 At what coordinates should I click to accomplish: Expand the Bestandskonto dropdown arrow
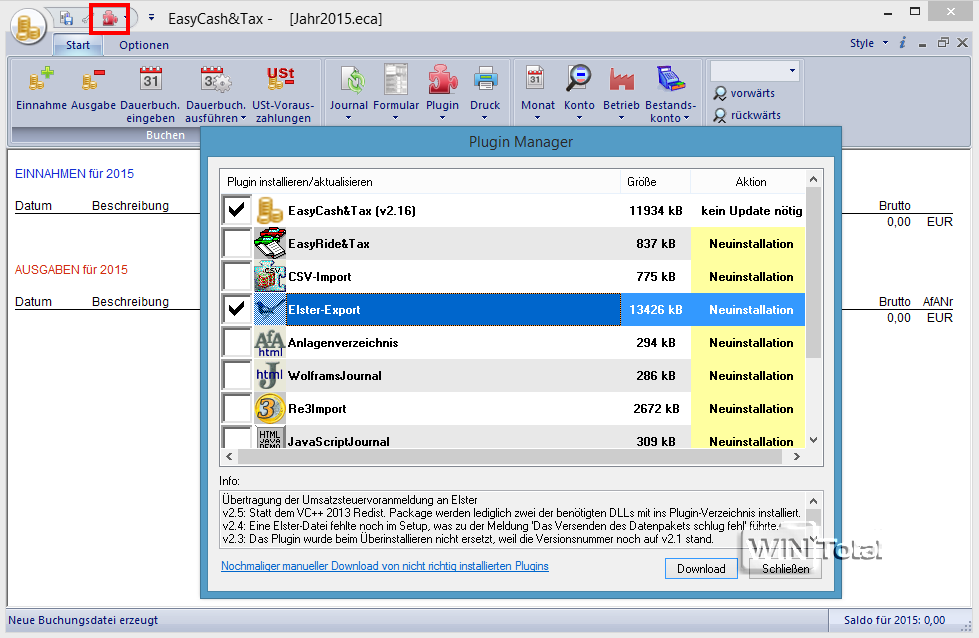pos(686,118)
